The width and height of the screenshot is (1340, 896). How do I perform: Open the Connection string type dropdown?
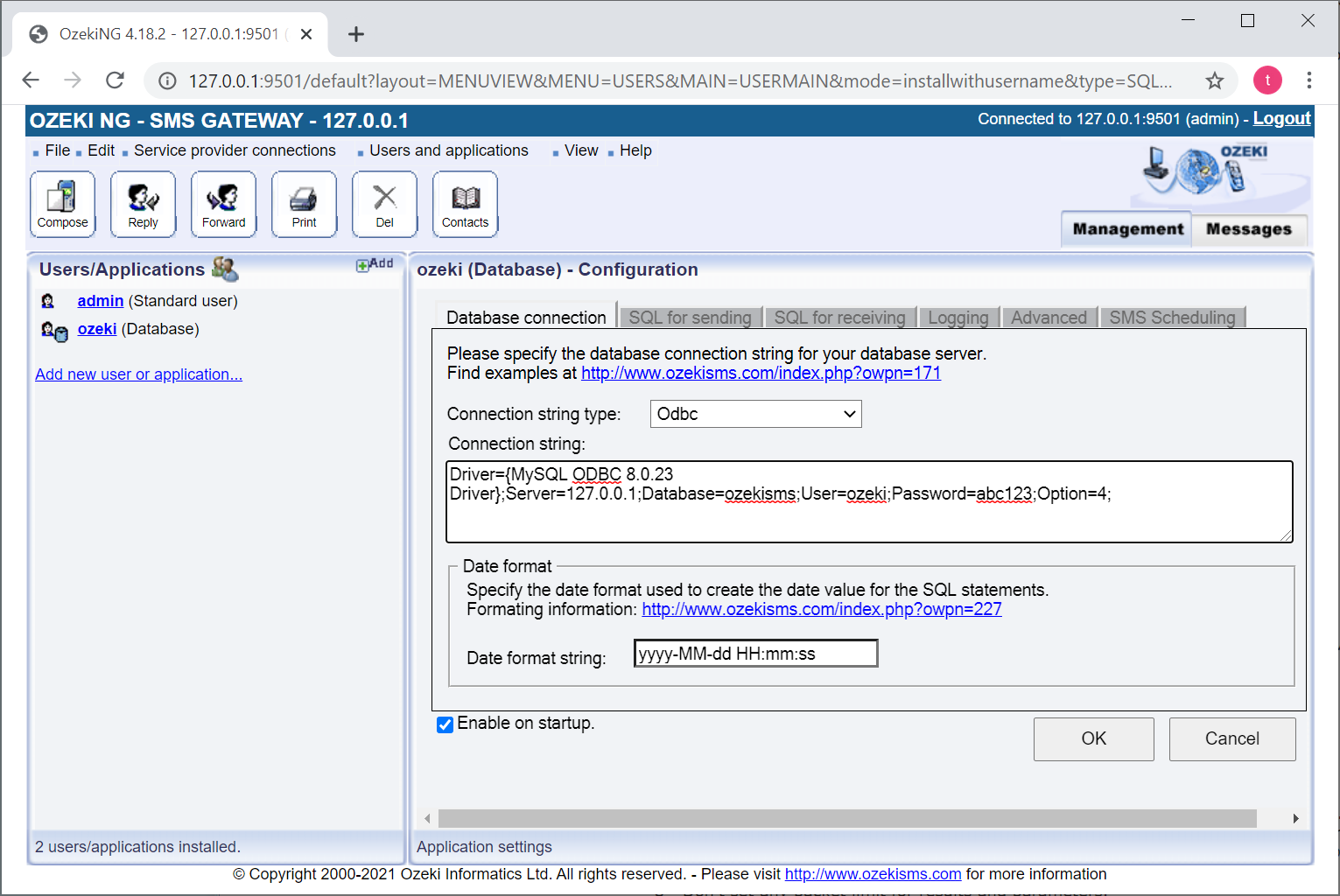(x=754, y=413)
